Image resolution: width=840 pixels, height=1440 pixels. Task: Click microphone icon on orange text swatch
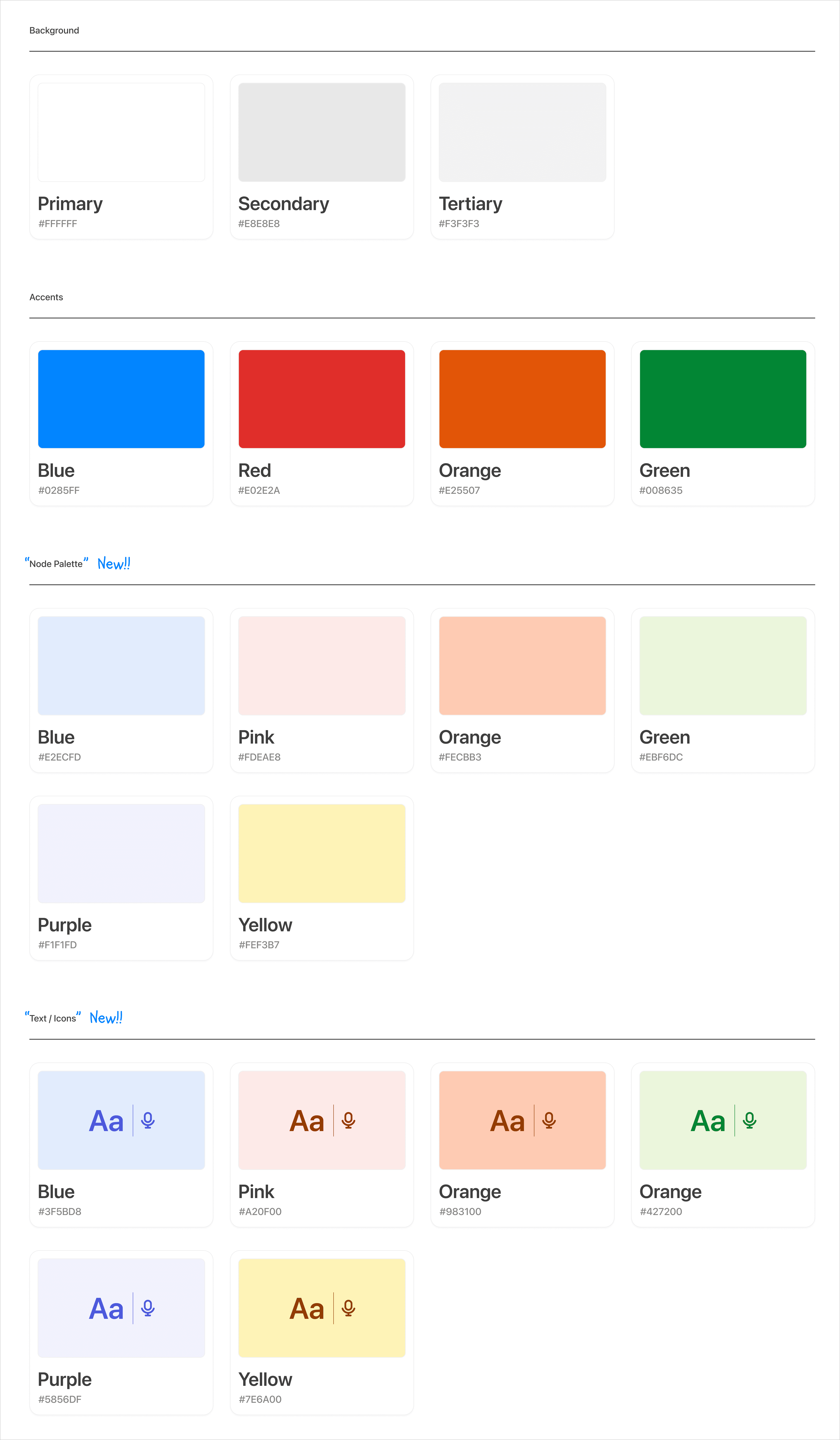(549, 1120)
